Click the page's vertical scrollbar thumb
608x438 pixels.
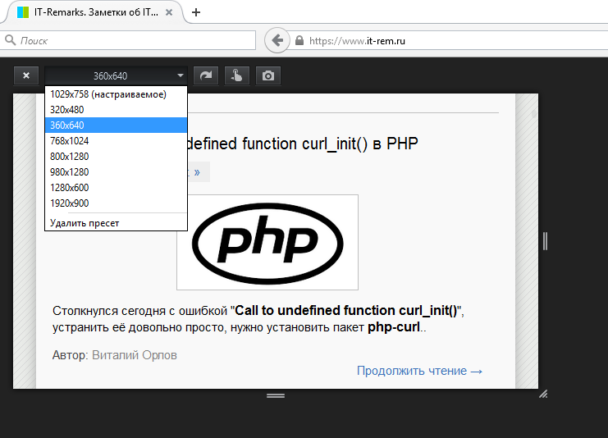pos(534,114)
